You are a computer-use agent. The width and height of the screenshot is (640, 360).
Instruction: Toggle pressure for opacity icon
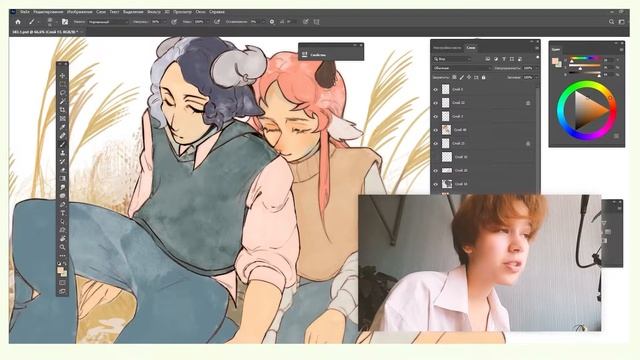click(x=174, y=22)
